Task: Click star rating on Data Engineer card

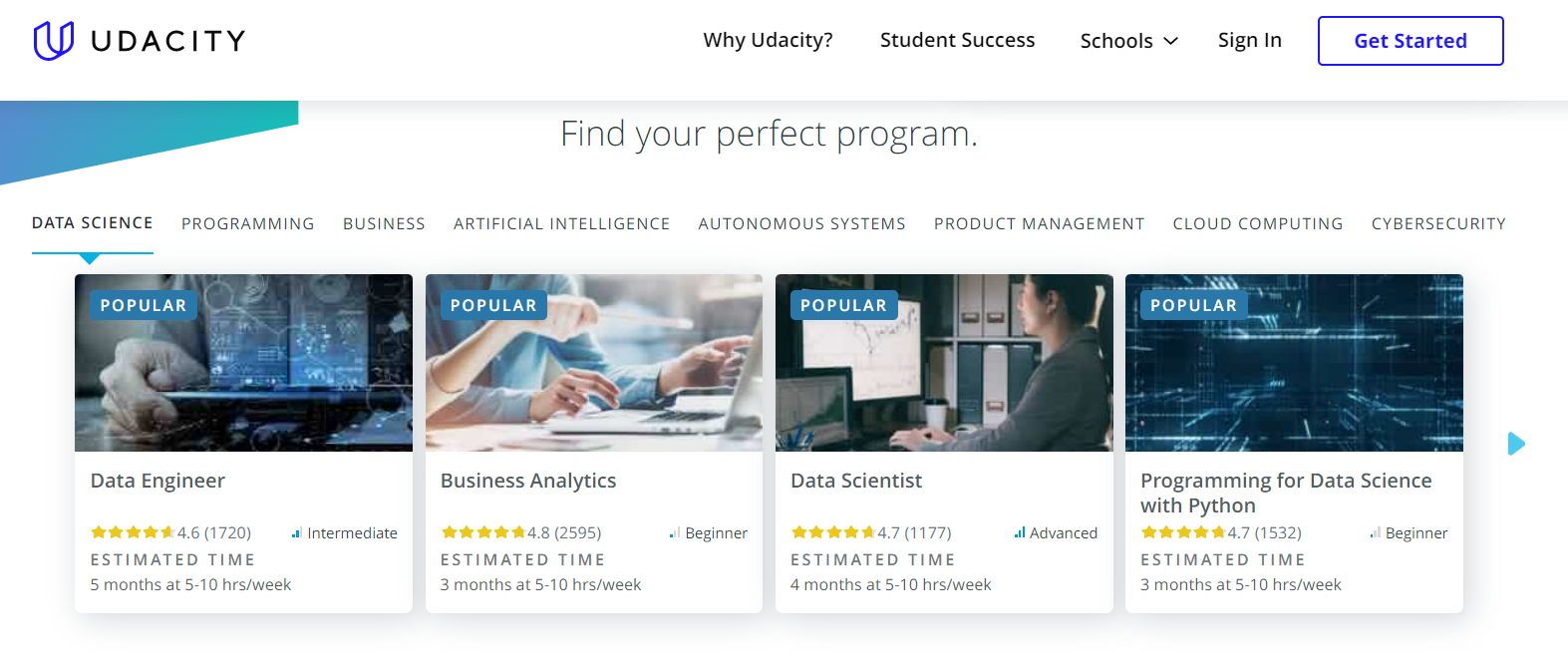Action: pos(133,532)
